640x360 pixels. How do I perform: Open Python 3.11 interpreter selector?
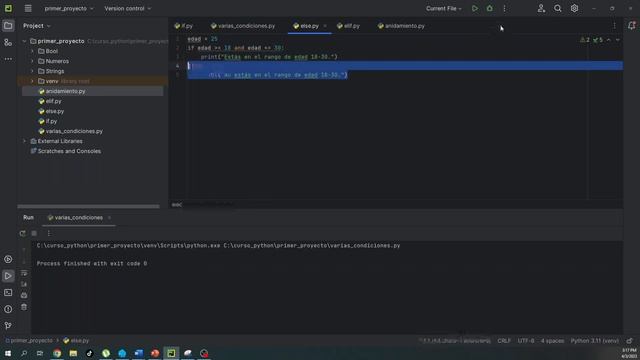595,341
